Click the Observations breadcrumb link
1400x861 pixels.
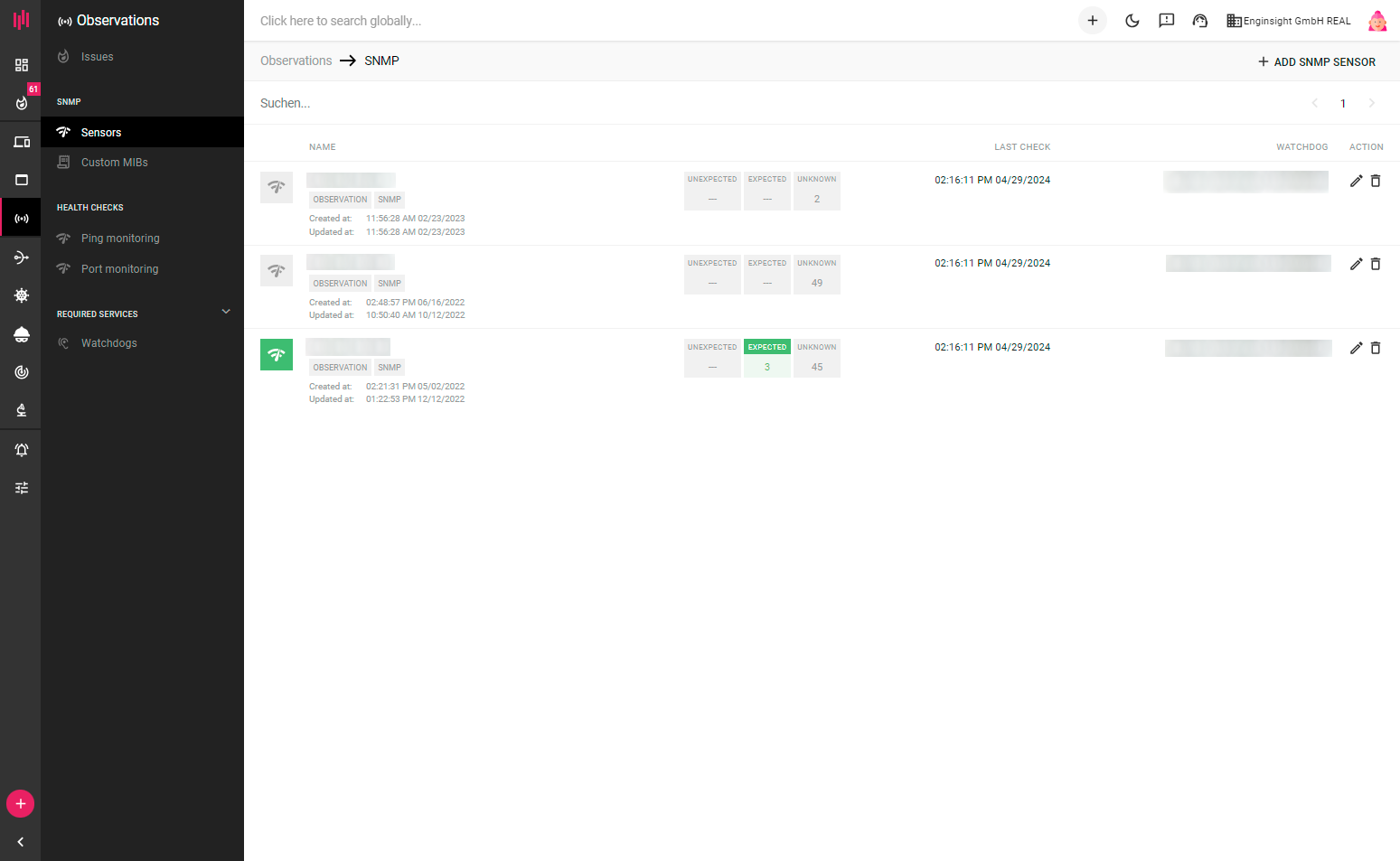coord(296,61)
